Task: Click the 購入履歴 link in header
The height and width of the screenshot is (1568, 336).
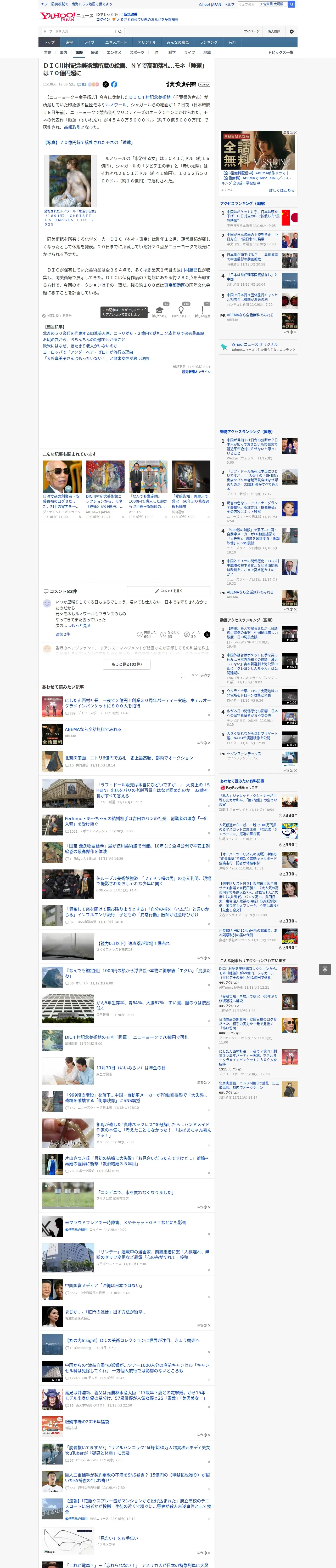Action: click(x=274, y=32)
